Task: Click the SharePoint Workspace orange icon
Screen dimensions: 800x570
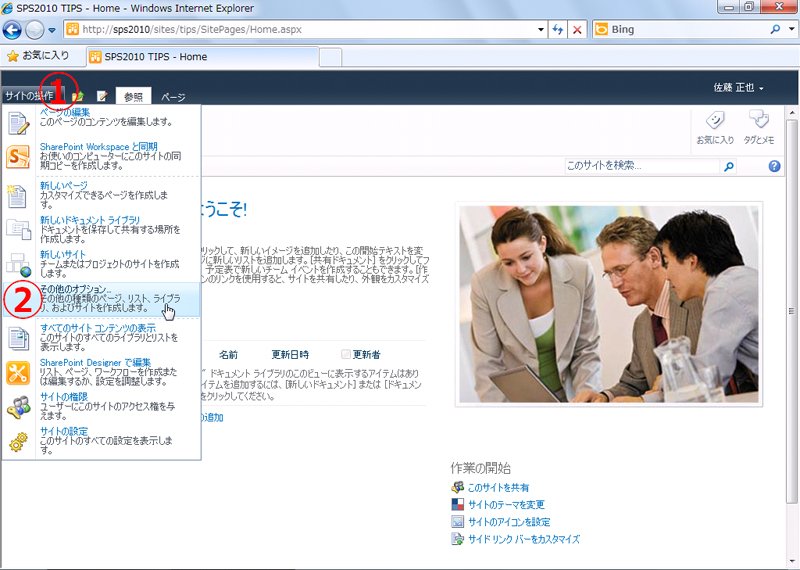Action: [x=18, y=157]
